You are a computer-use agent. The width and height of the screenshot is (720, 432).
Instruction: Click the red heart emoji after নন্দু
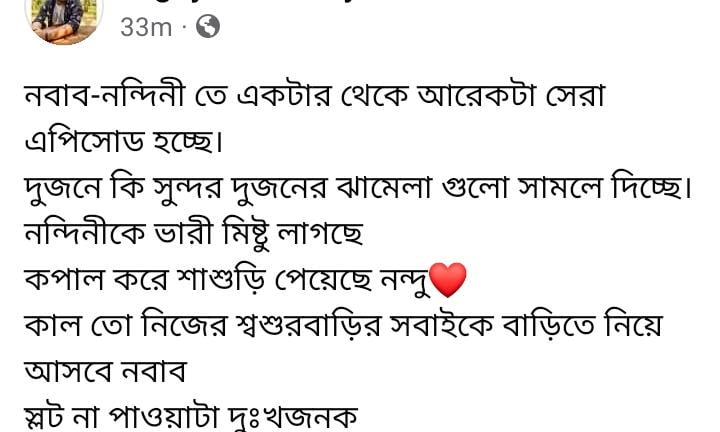pos(448,279)
